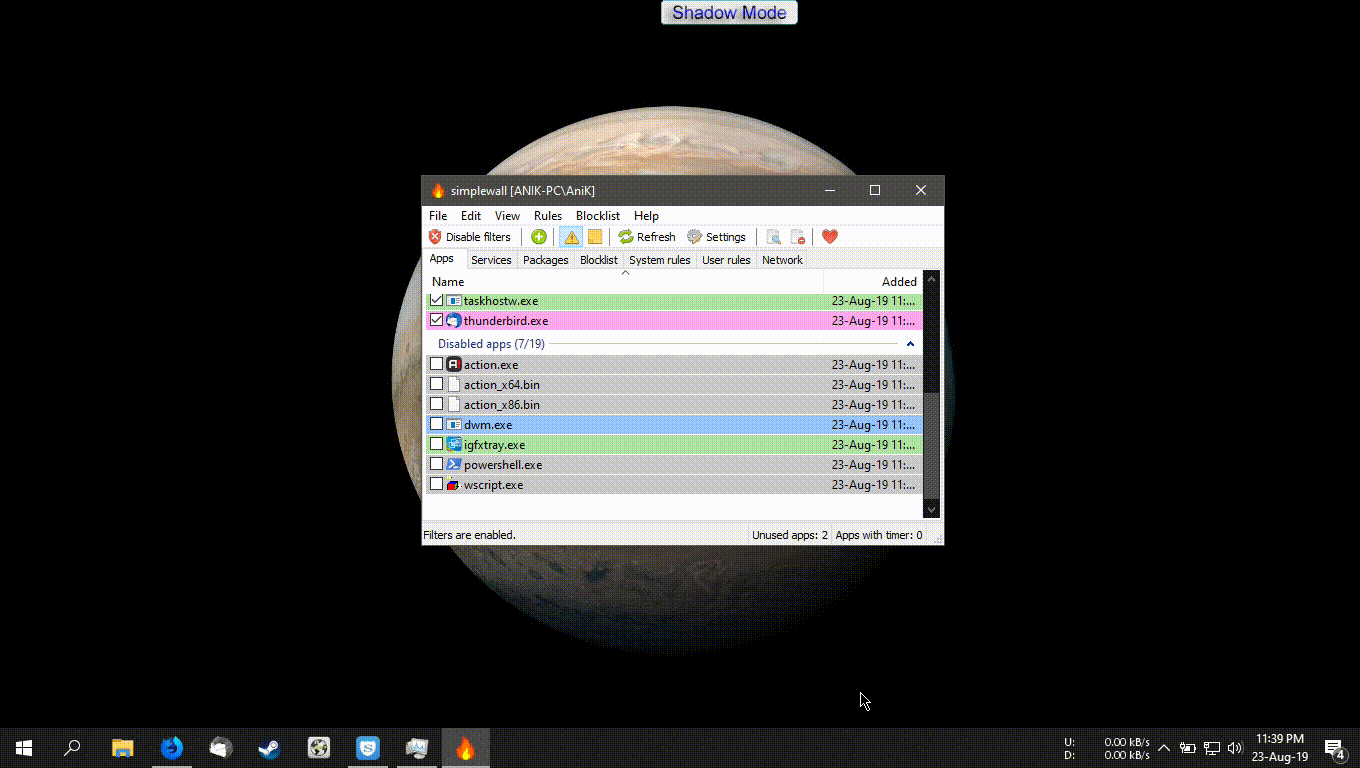This screenshot has width=1360, height=768.
Task: Click the powershell.exe app icon
Action: (x=453, y=465)
